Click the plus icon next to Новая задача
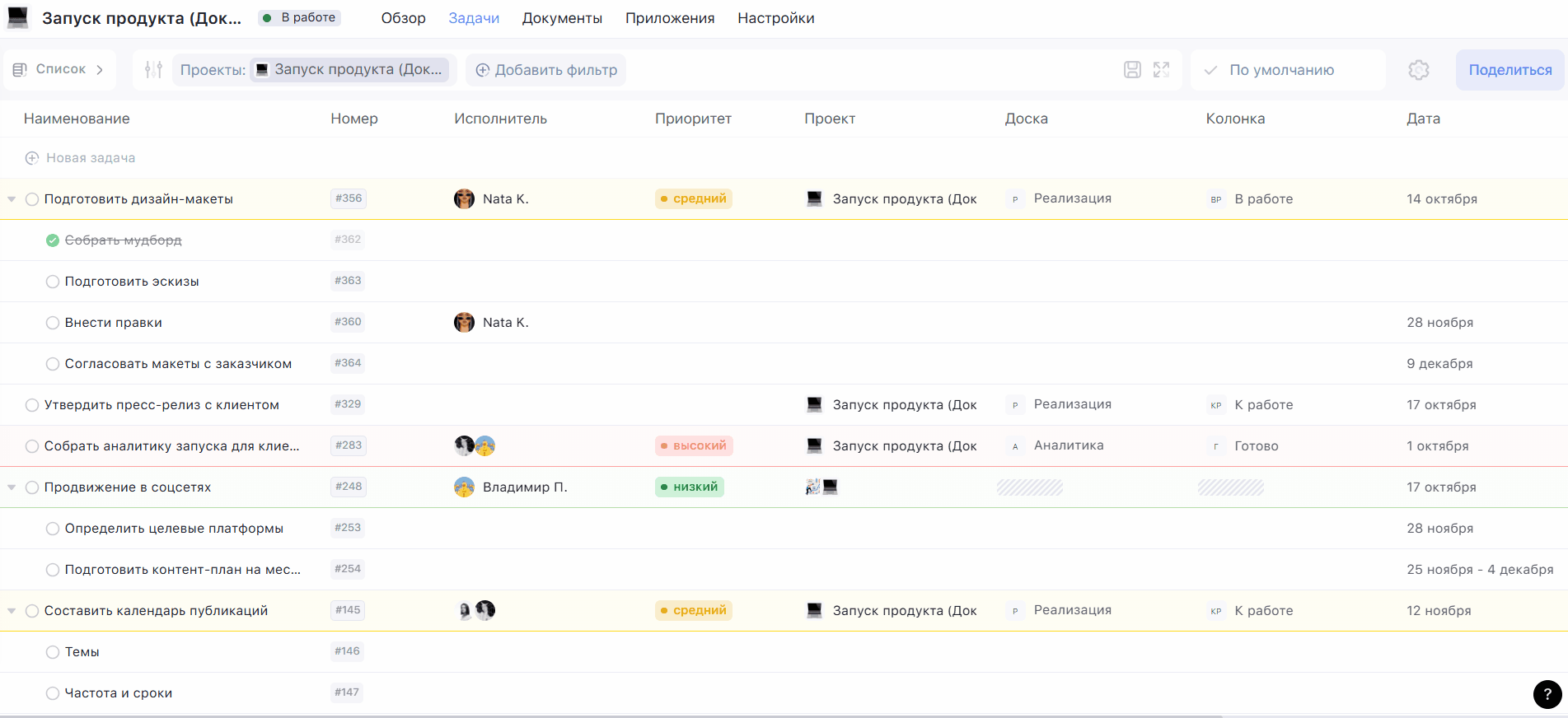Viewport: 1568px width, 718px height. [x=32, y=158]
